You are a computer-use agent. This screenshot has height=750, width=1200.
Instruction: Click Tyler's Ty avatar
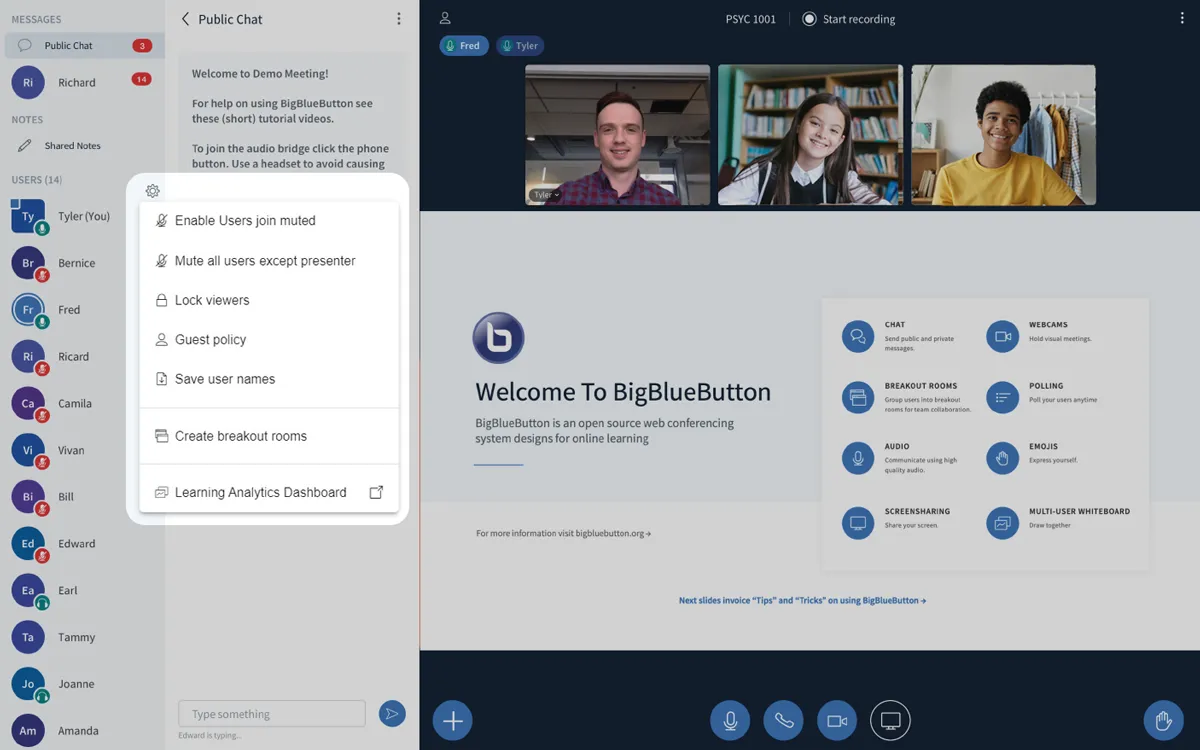(28, 216)
